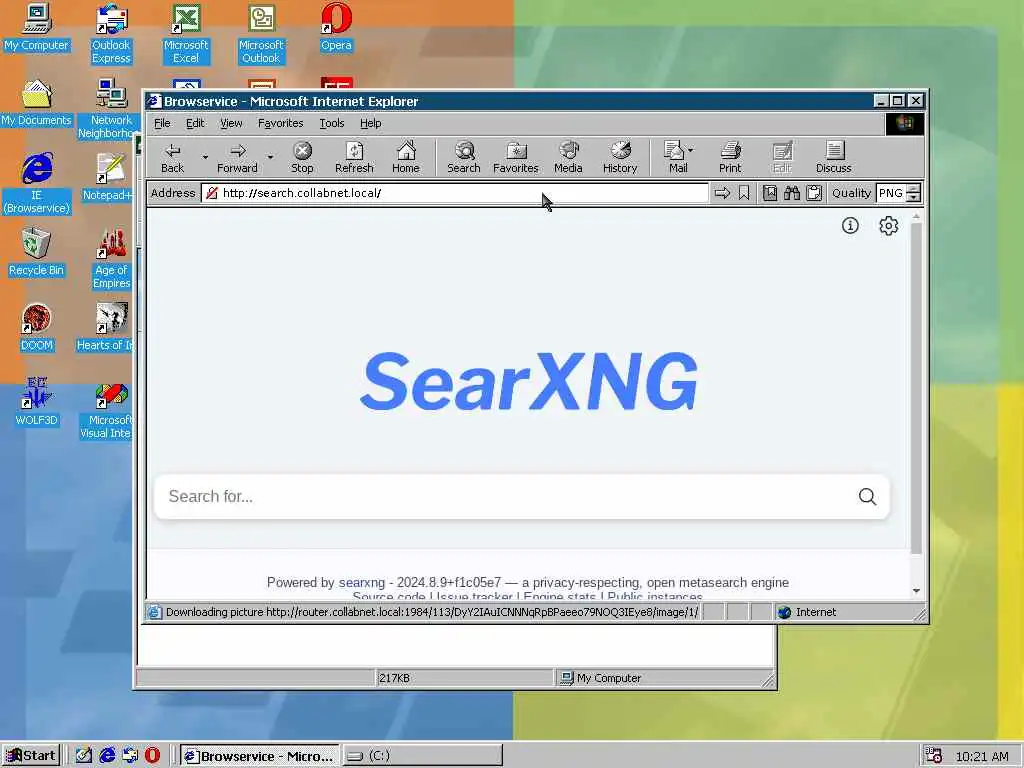Open the File menu

(x=162, y=123)
